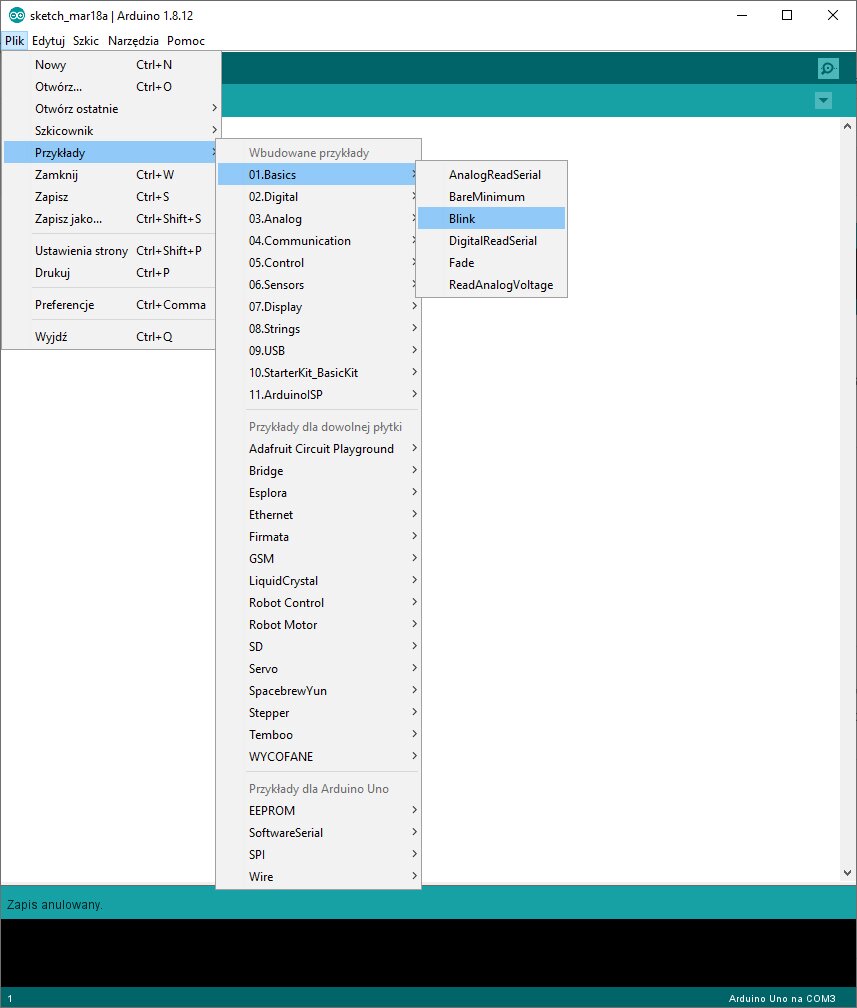Screen dimensions: 857x1008
Task: Open SoftwareSerial examples submenu
Action: tap(318, 833)
